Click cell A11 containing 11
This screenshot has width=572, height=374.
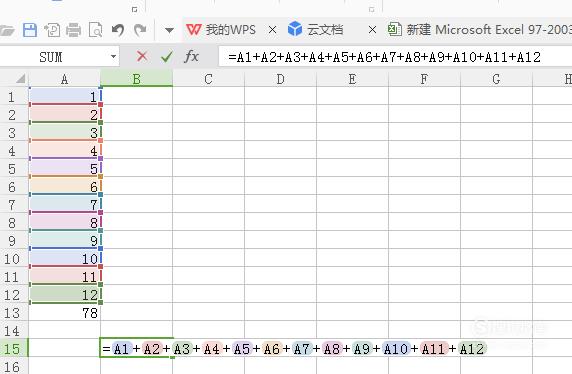coord(65,276)
